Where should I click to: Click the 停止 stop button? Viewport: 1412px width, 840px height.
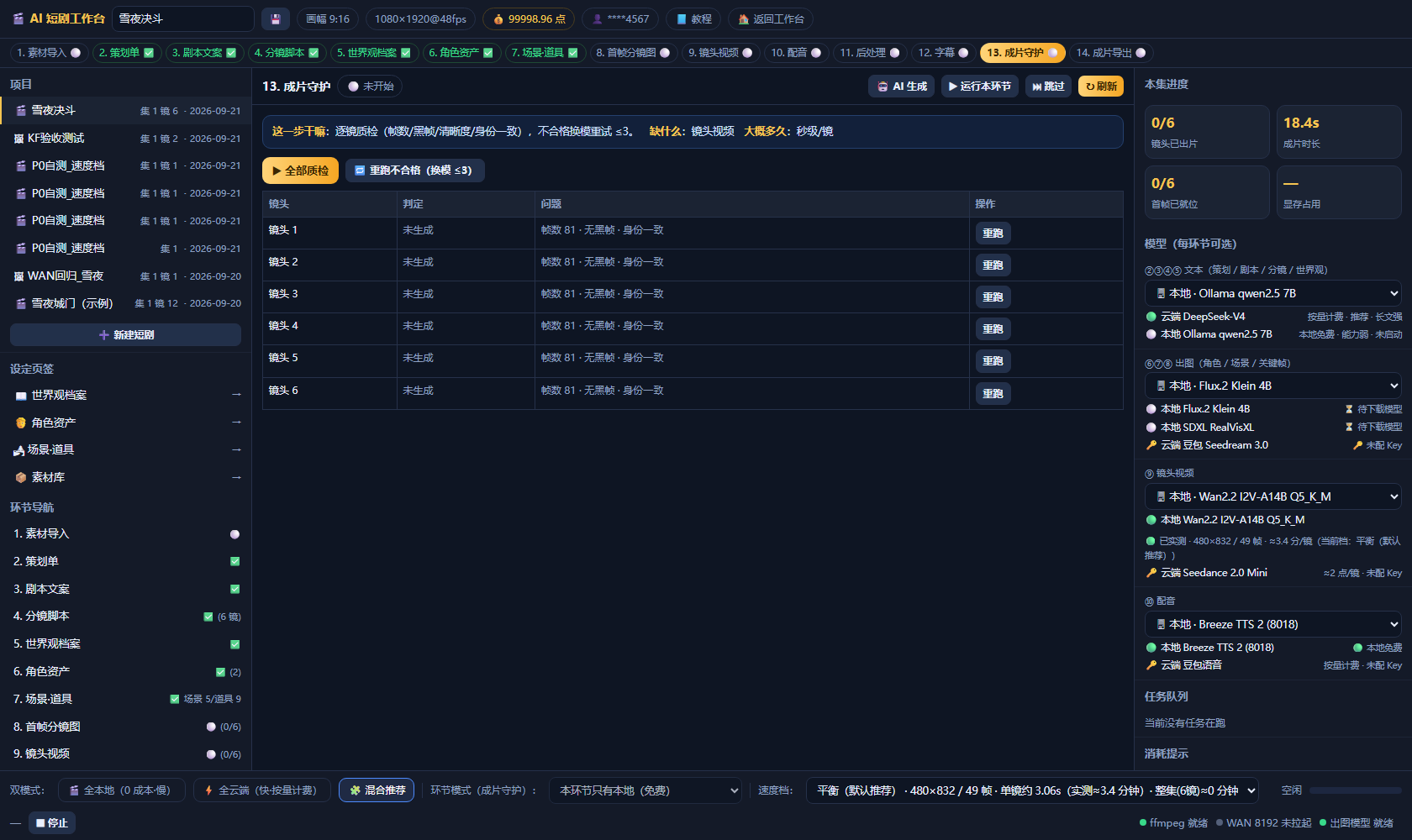point(52,823)
